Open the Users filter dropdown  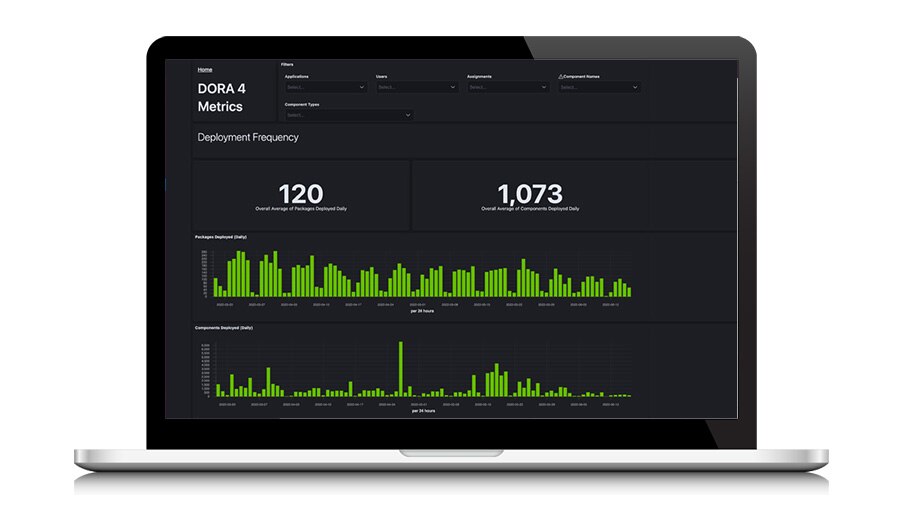tap(412, 87)
